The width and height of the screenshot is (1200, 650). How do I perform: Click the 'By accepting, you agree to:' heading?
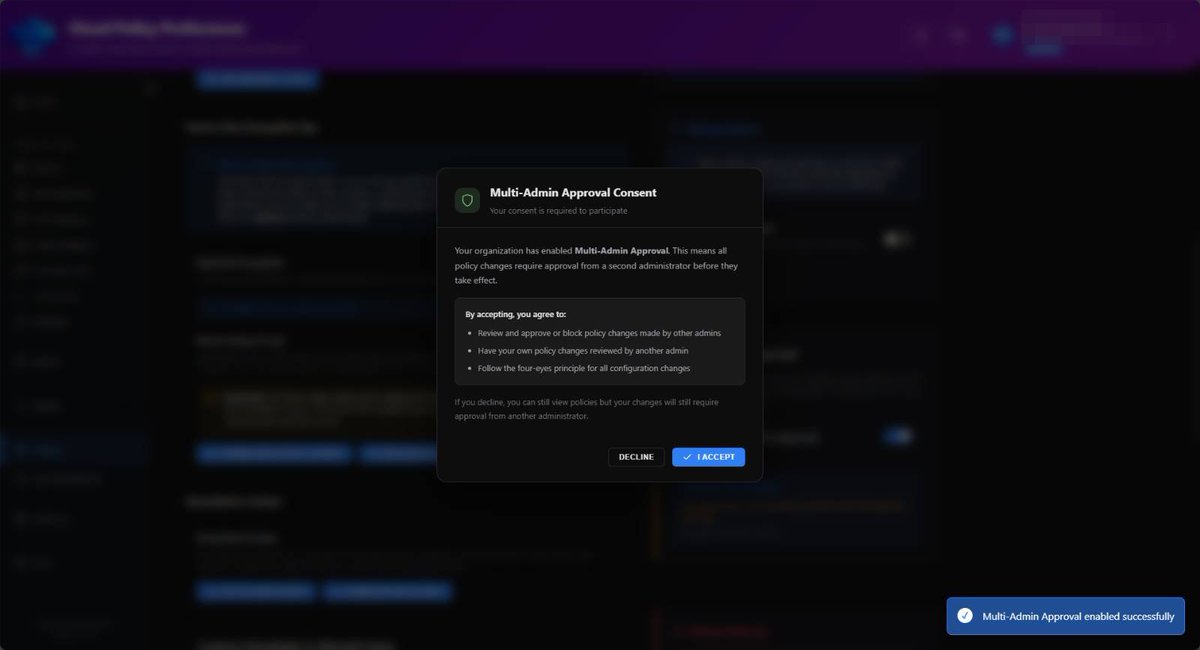515,314
